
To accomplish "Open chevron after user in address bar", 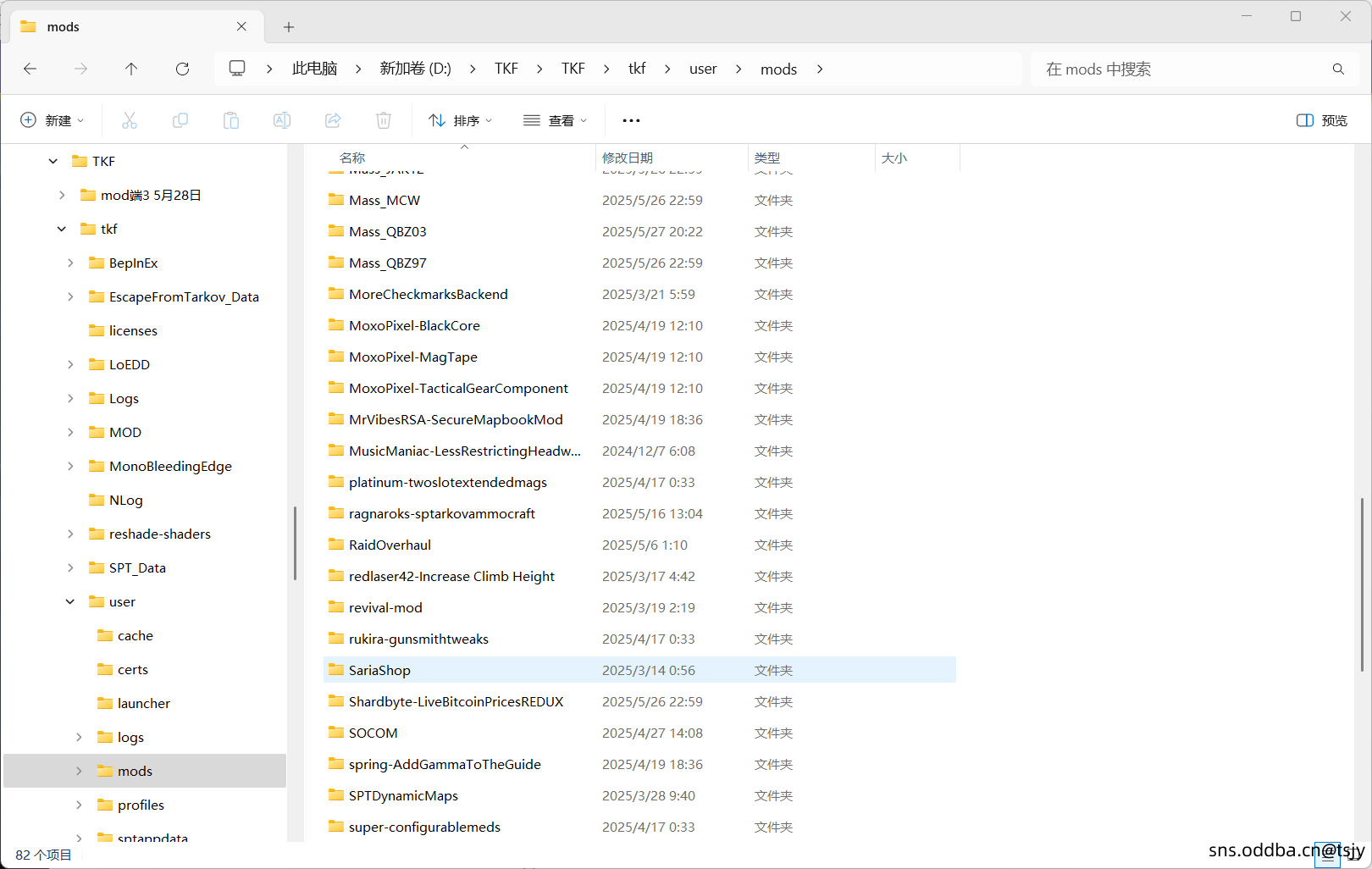I will 739,69.
